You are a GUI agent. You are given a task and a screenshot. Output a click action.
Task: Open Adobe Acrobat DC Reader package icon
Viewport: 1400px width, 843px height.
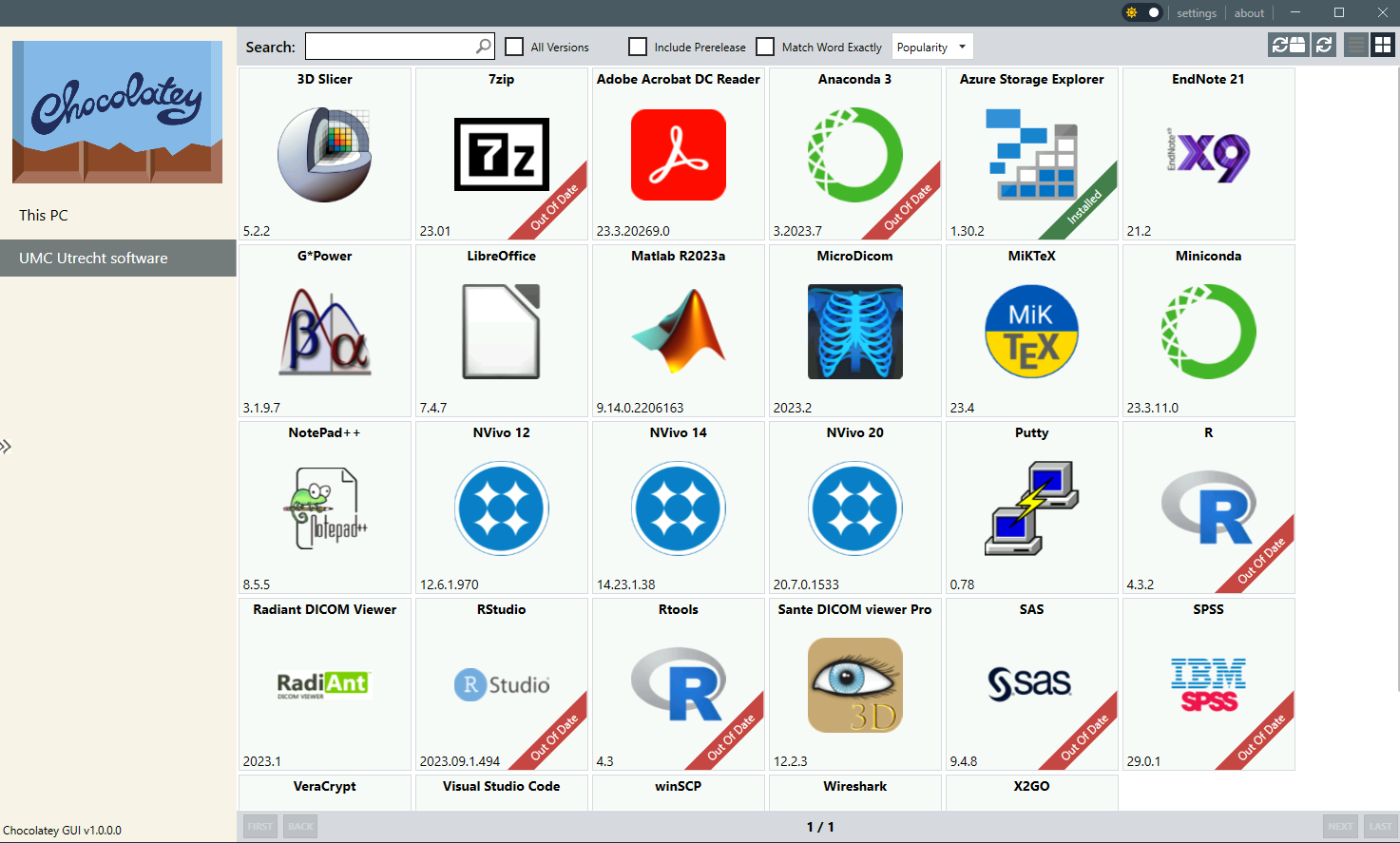679,155
